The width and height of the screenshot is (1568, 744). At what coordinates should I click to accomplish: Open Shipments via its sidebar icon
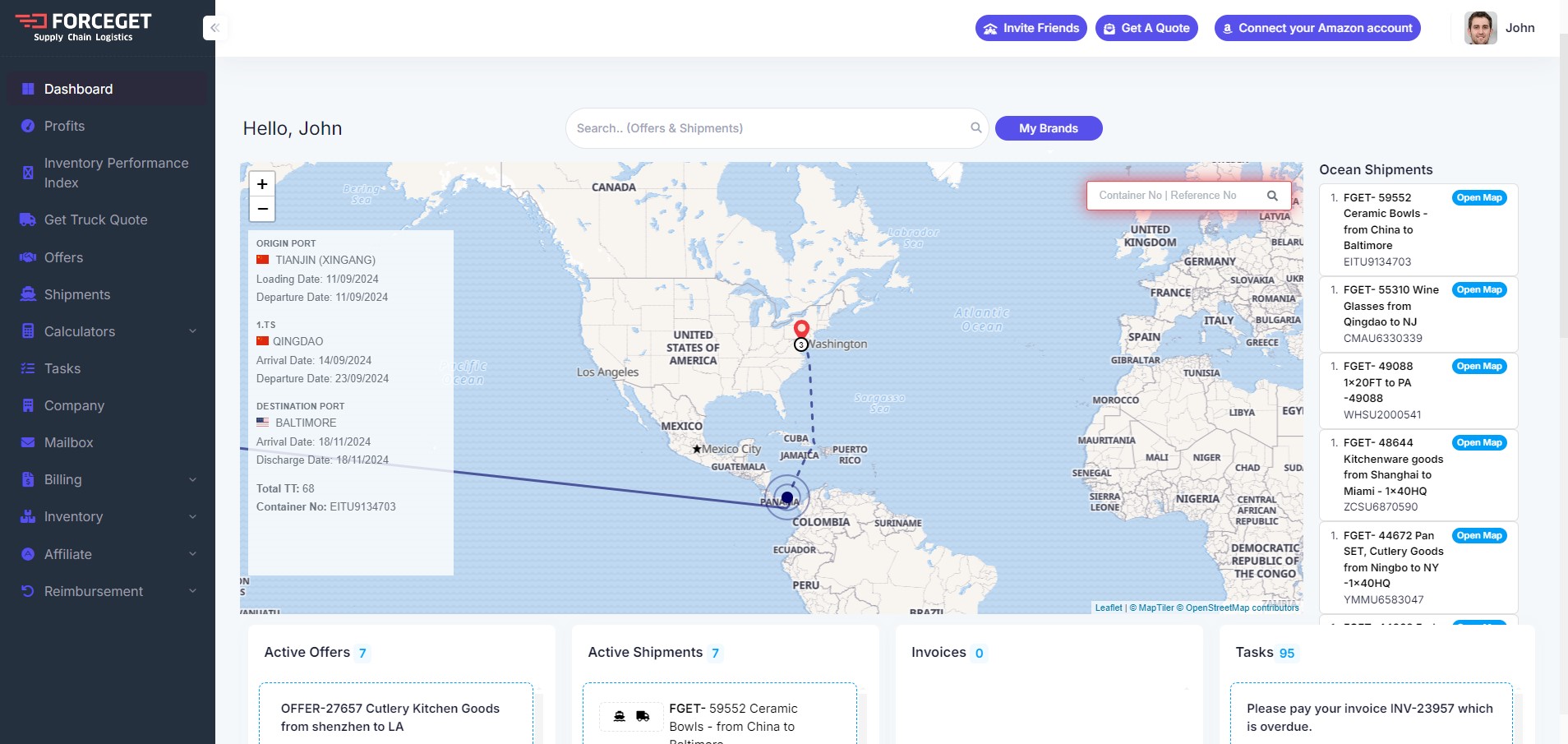[x=27, y=294]
